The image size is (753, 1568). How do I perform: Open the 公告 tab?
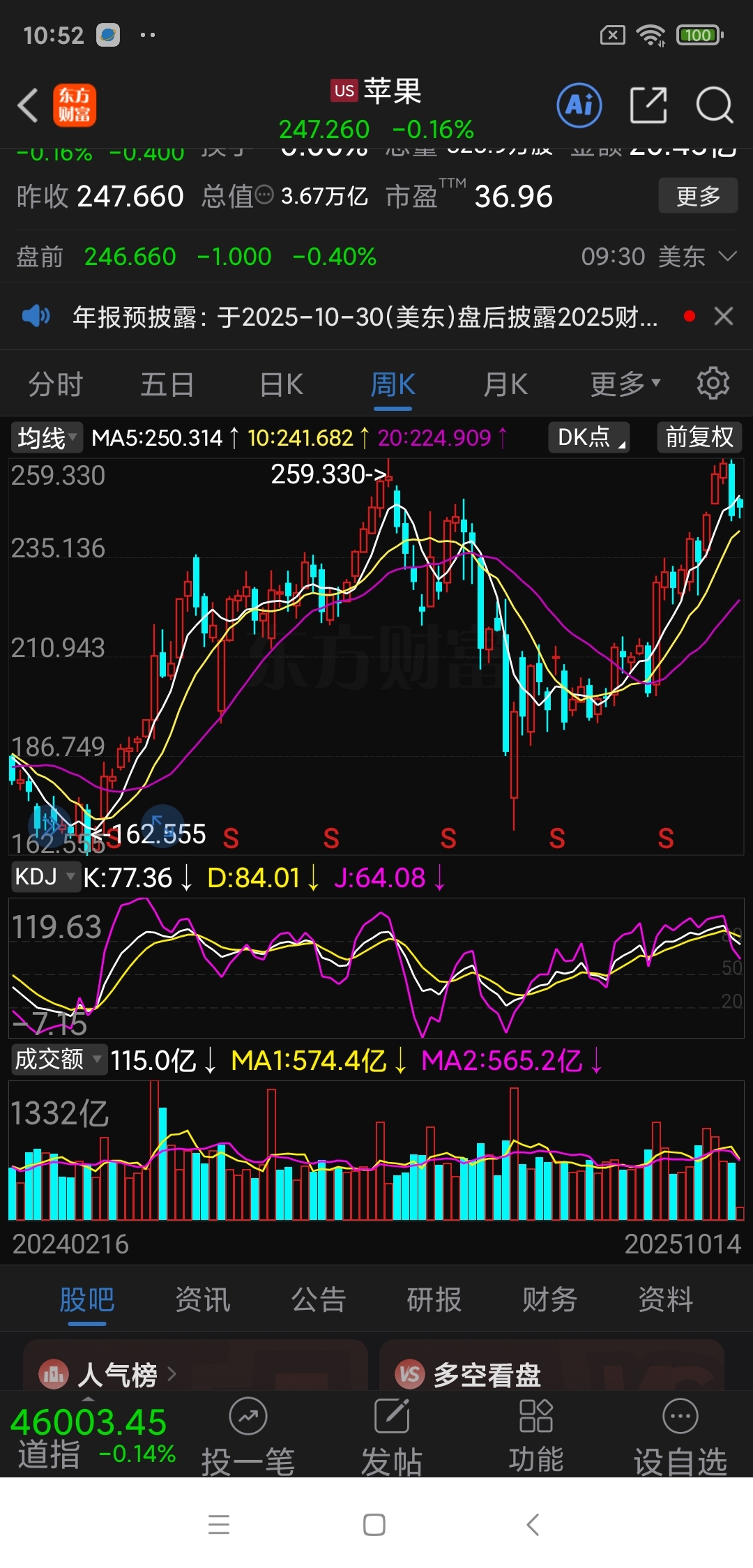[x=319, y=1299]
